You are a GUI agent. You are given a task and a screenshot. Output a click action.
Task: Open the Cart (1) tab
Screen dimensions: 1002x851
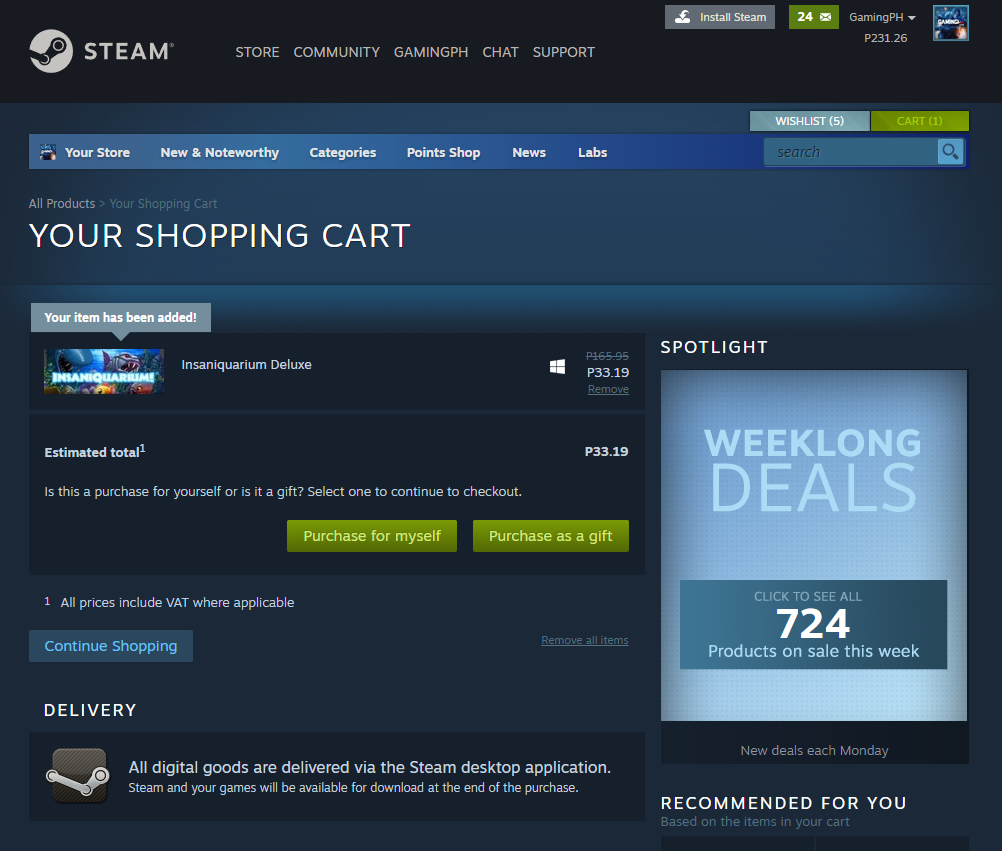pos(919,121)
